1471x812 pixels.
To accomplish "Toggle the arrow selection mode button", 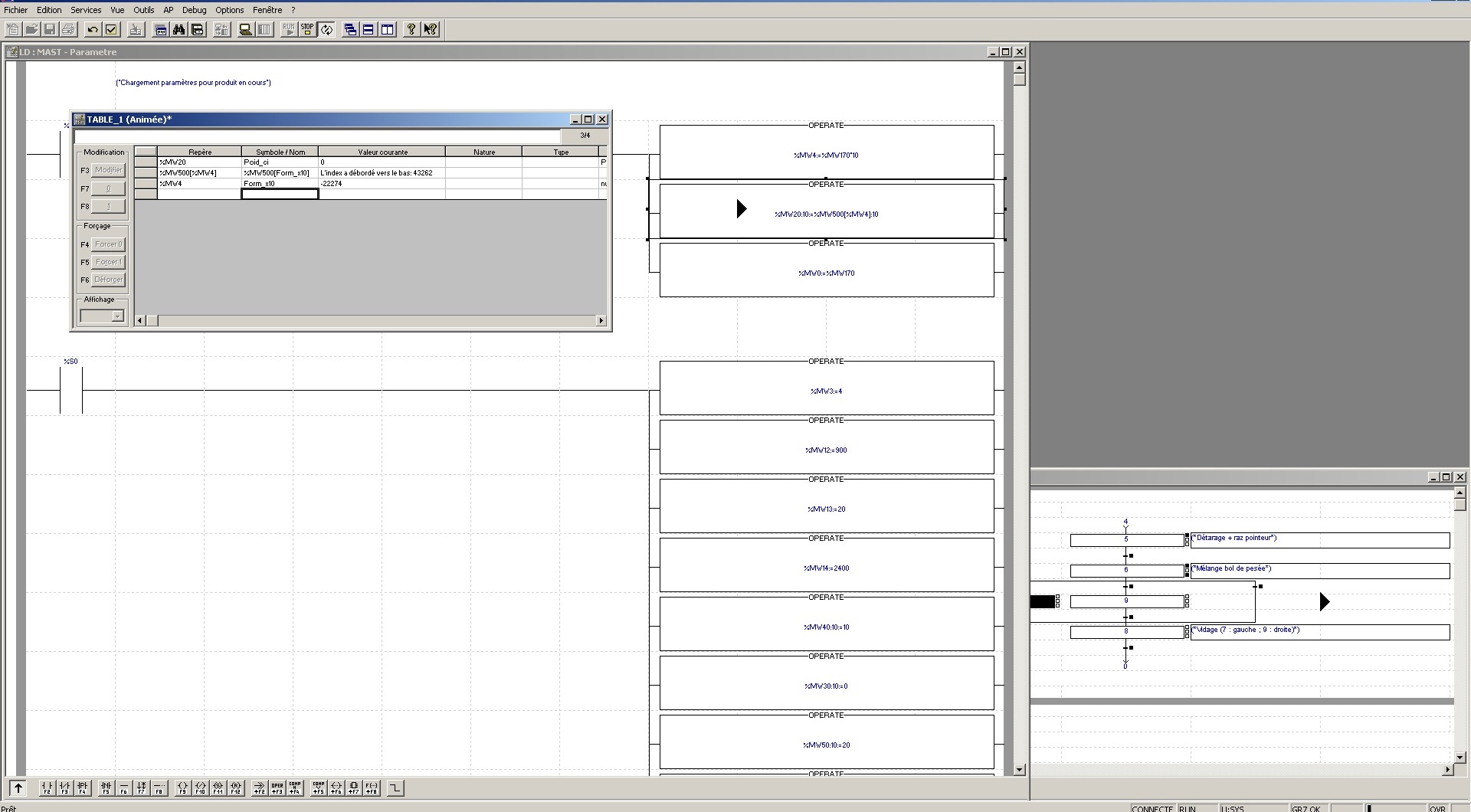I will pos(18,787).
